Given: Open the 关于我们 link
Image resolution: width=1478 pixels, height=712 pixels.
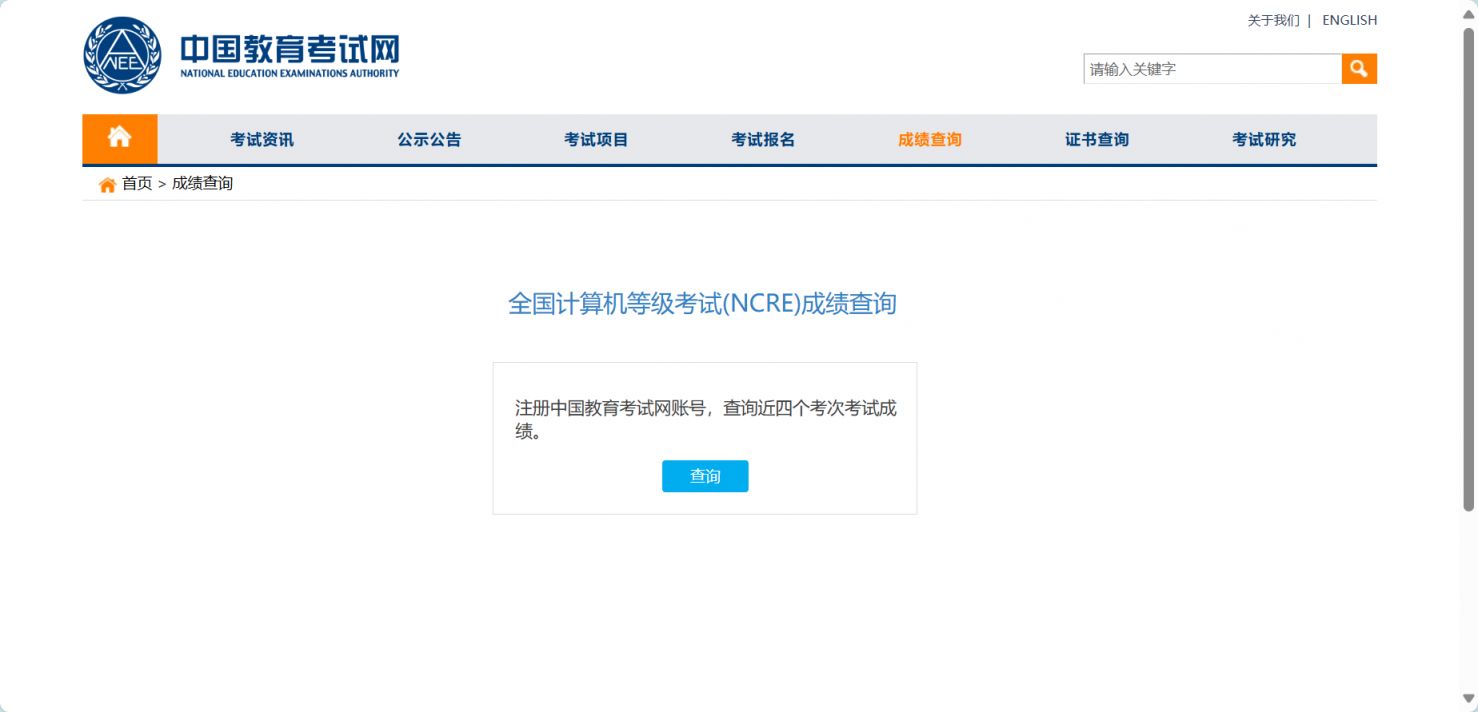Looking at the screenshot, I should coord(1273,20).
